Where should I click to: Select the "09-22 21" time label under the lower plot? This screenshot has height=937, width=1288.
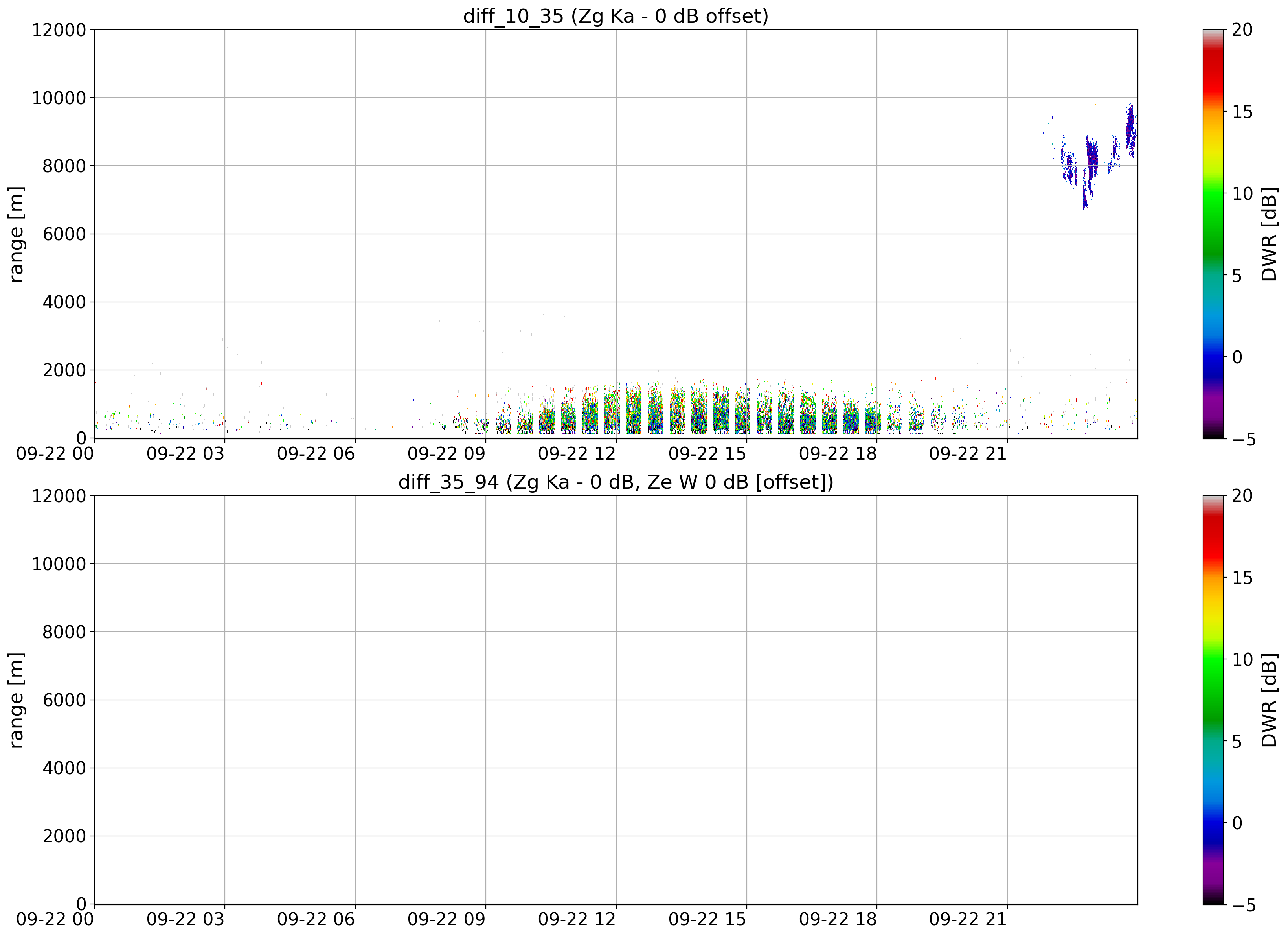pyautogui.click(x=968, y=919)
